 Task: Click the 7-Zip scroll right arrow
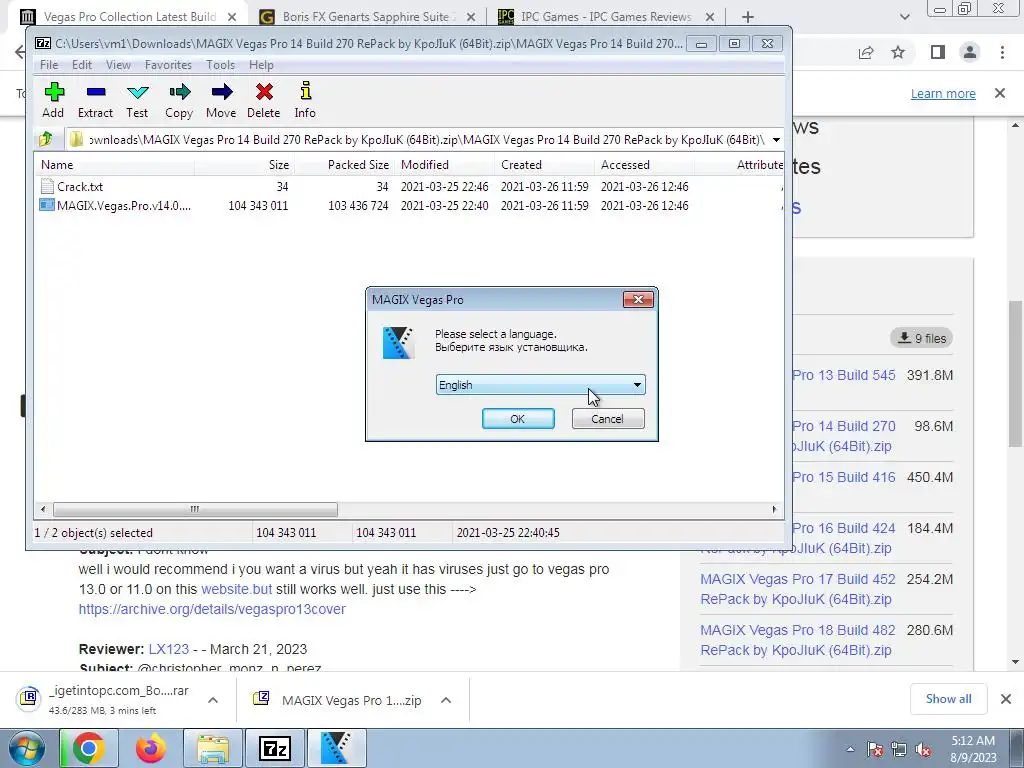[x=775, y=509]
